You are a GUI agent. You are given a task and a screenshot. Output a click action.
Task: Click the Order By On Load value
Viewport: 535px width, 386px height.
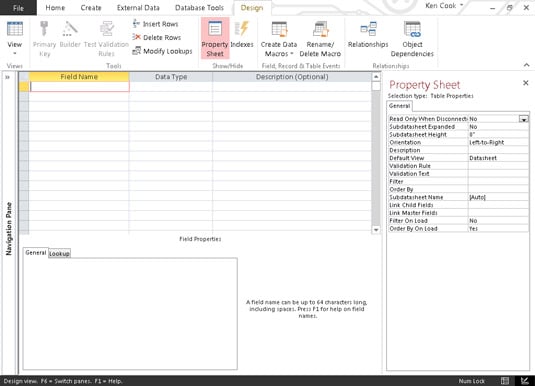coord(497,229)
